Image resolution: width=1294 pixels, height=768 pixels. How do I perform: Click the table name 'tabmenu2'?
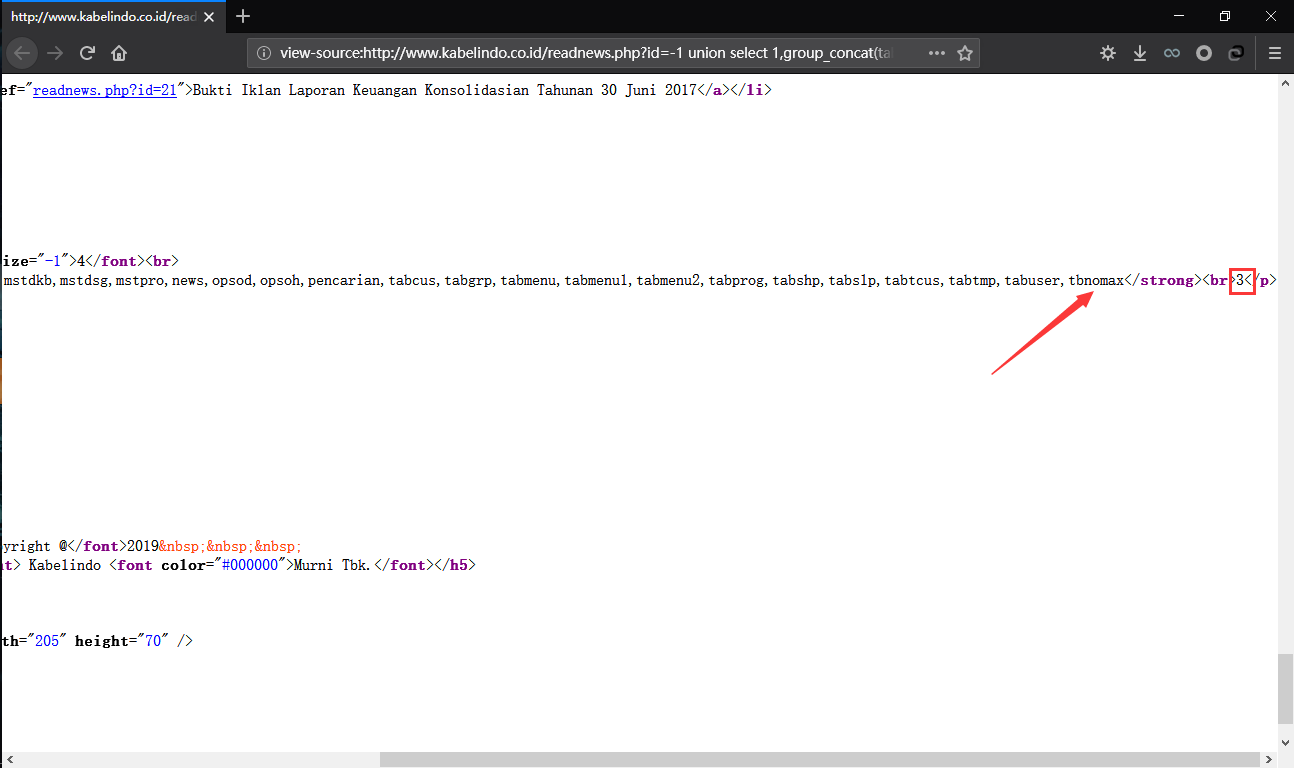(x=668, y=281)
